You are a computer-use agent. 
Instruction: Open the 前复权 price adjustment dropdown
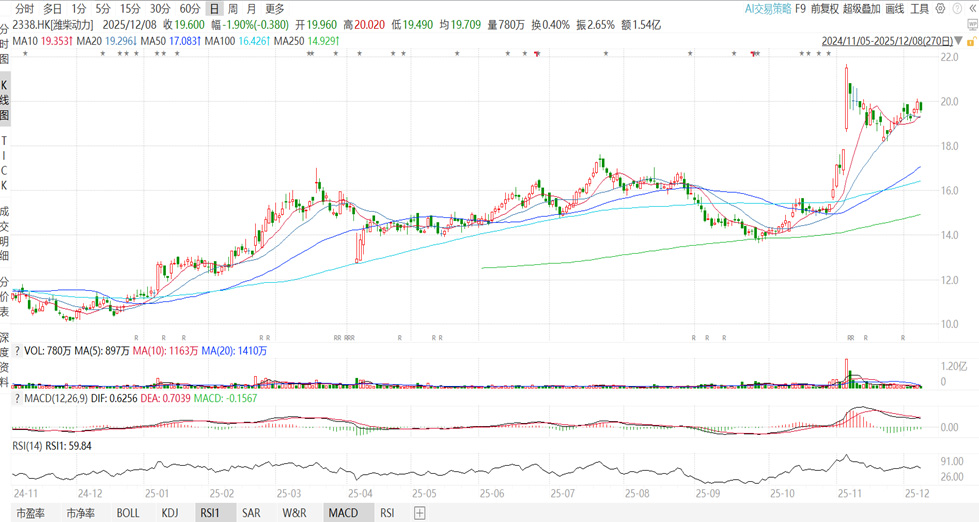pyautogui.click(x=824, y=8)
